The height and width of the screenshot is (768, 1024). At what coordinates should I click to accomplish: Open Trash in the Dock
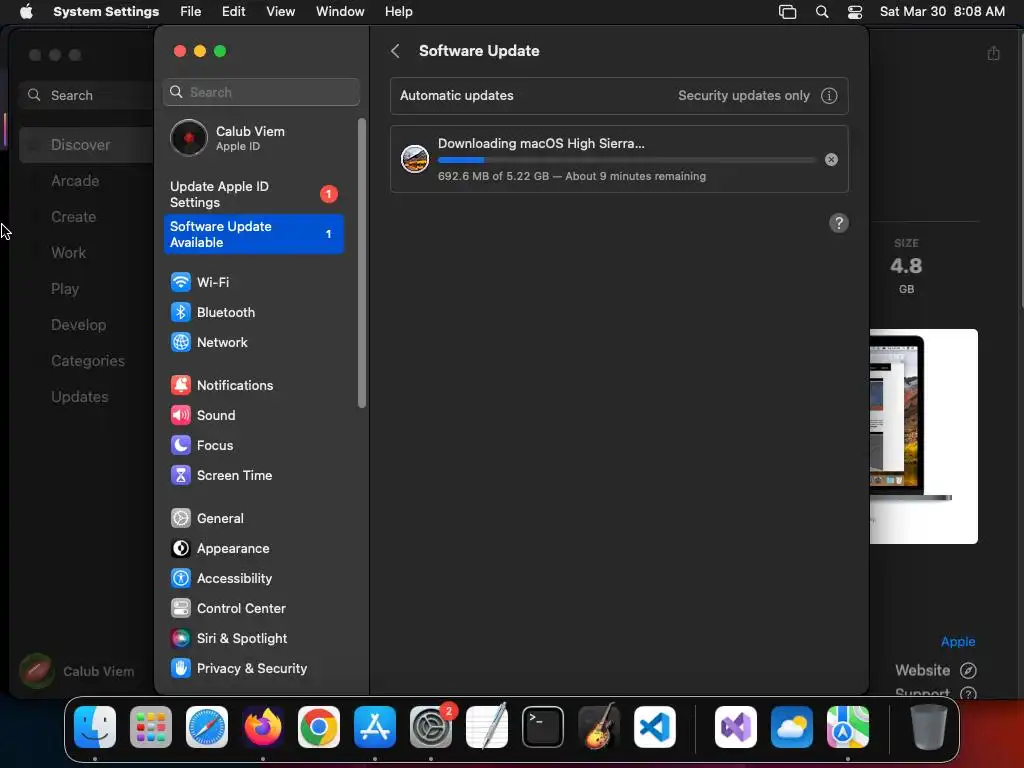[x=929, y=727]
